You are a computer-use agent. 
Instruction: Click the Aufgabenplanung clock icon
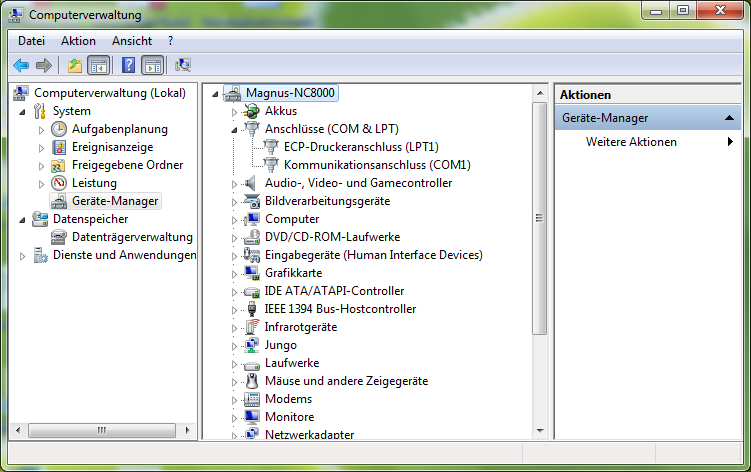[x=59, y=129]
